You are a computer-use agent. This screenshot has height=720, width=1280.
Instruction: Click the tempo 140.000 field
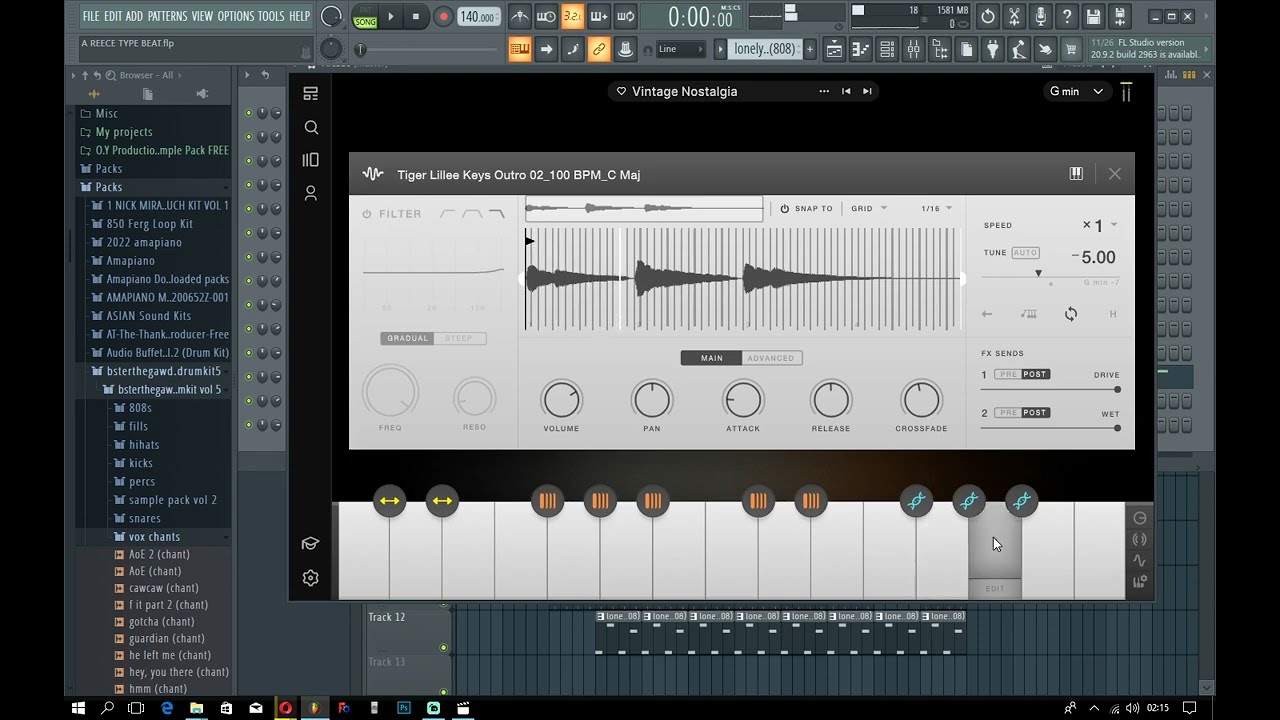tap(478, 17)
